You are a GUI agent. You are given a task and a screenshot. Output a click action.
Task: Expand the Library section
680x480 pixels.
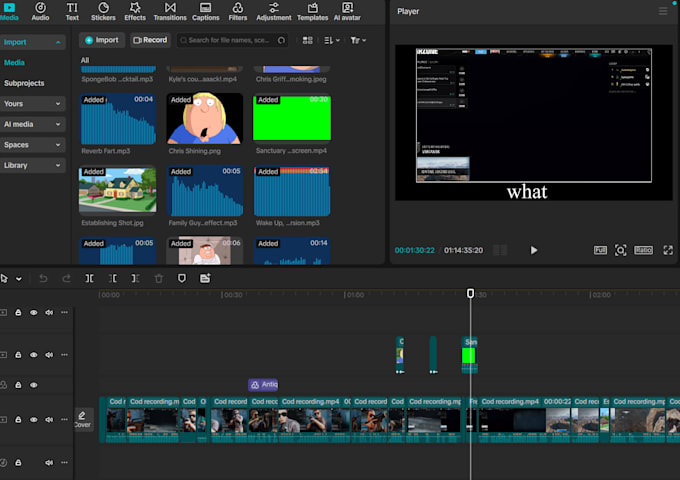click(x=33, y=165)
